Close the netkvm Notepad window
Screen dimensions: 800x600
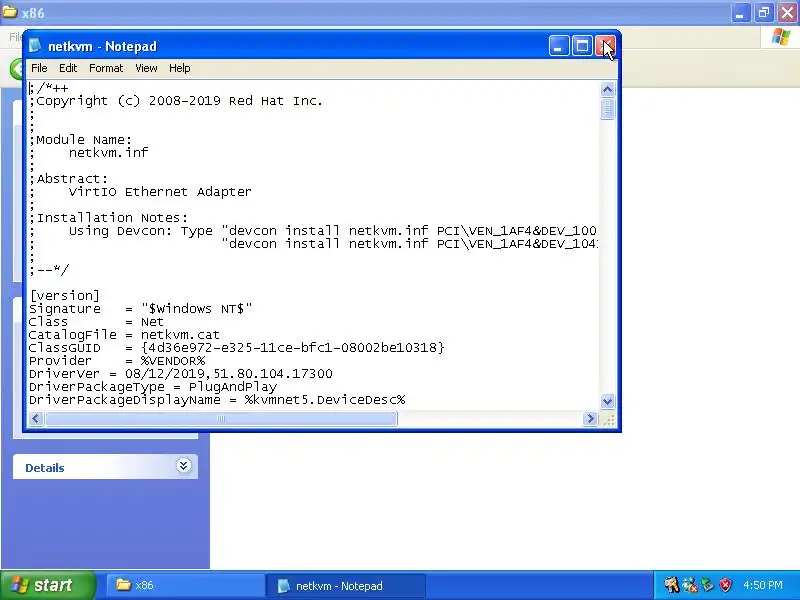pos(606,46)
